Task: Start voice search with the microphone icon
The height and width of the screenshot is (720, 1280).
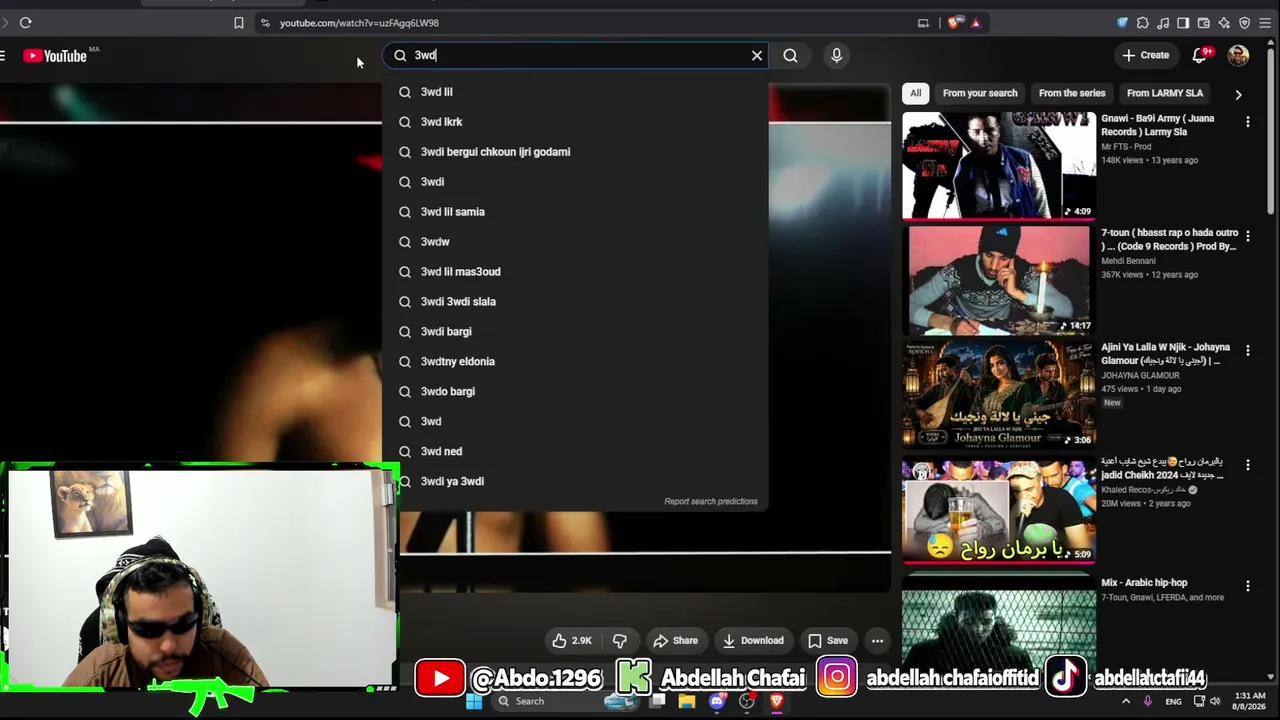Action: coord(837,56)
